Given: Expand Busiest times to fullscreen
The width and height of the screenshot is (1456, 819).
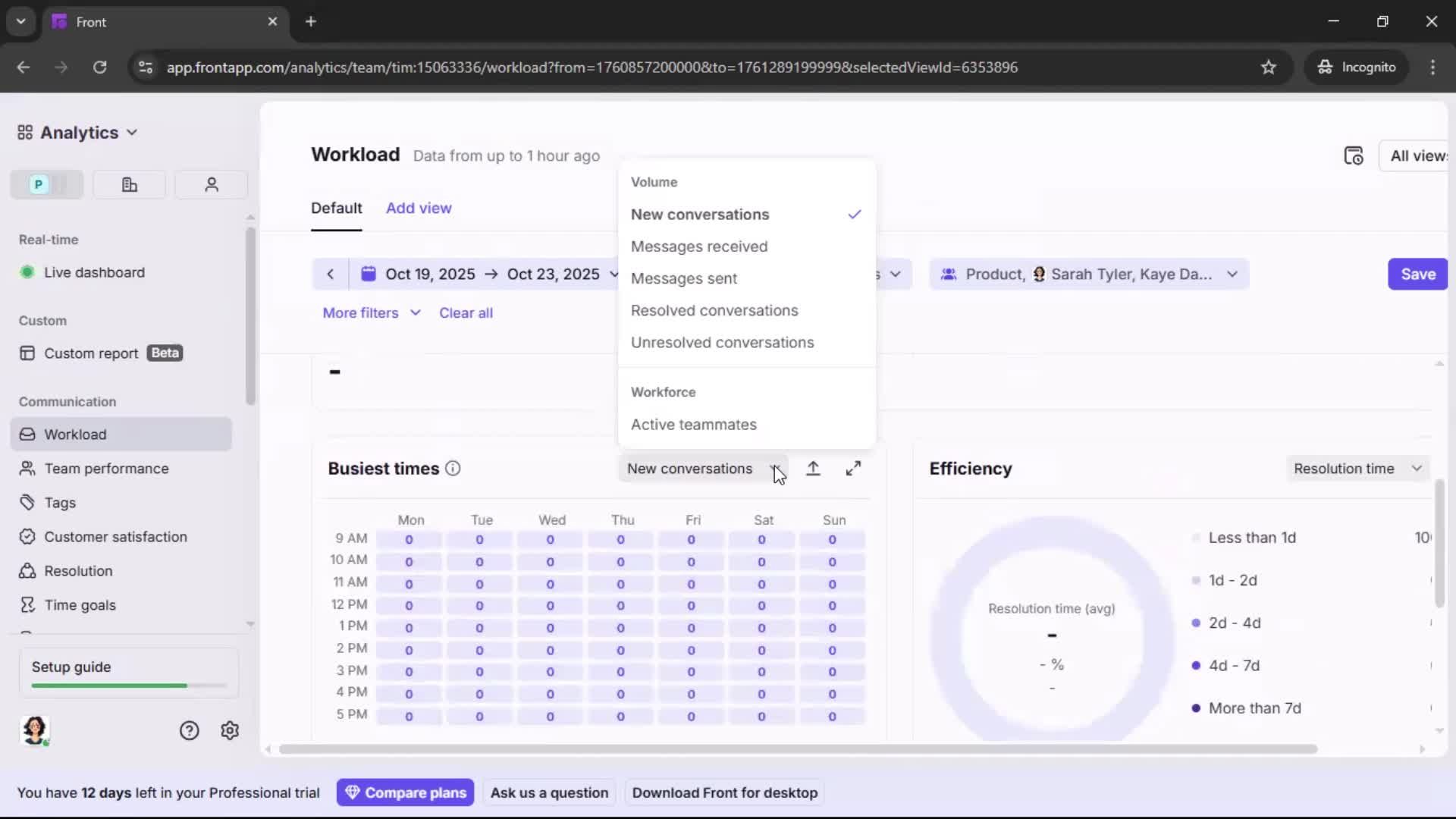Looking at the screenshot, I should click(x=854, y=469).
